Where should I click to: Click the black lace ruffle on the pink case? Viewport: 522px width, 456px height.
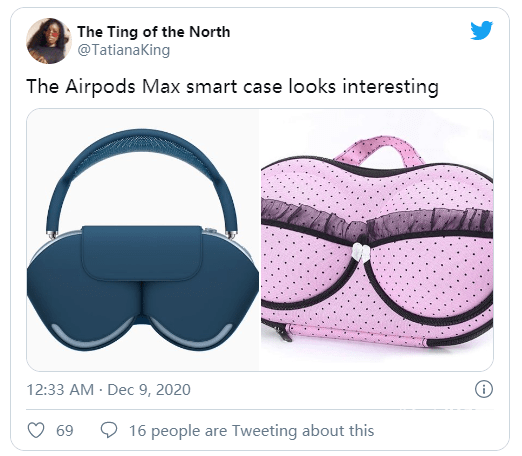tap(377, 220)
